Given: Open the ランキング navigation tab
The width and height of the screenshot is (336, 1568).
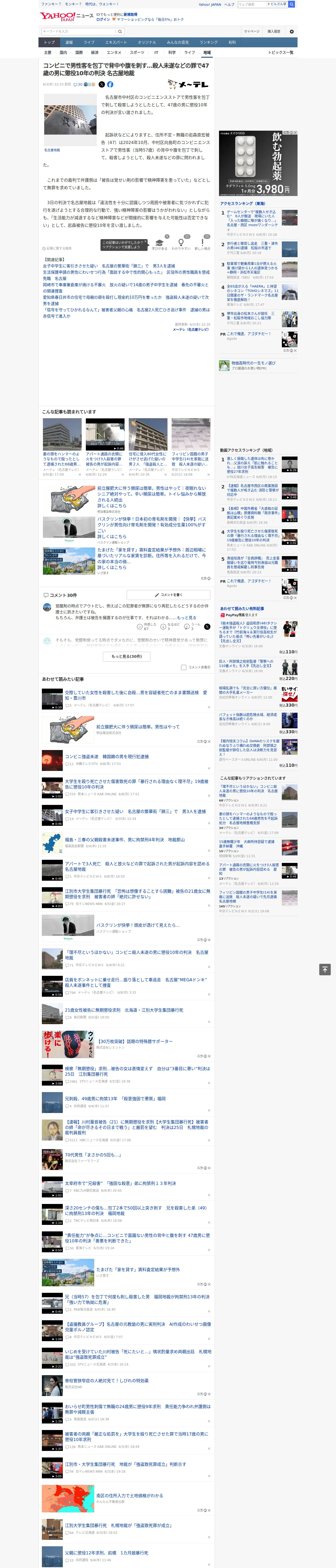Looking at the screenshot, I should (209, 43).
